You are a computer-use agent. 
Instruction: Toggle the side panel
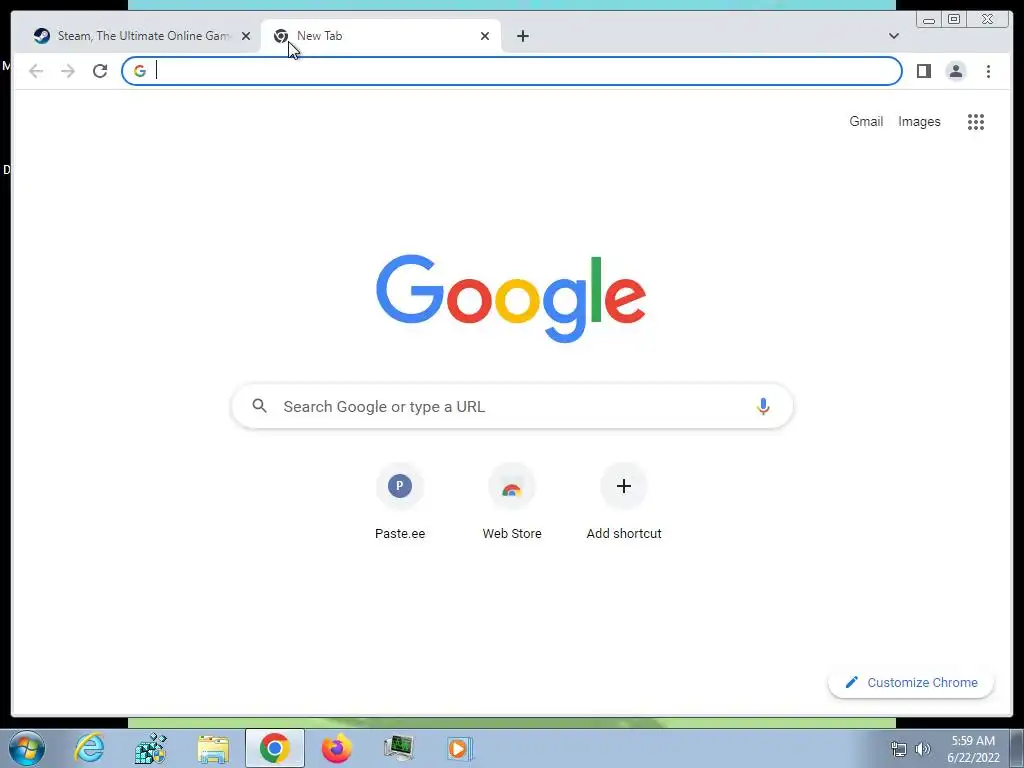click(923, 71)
